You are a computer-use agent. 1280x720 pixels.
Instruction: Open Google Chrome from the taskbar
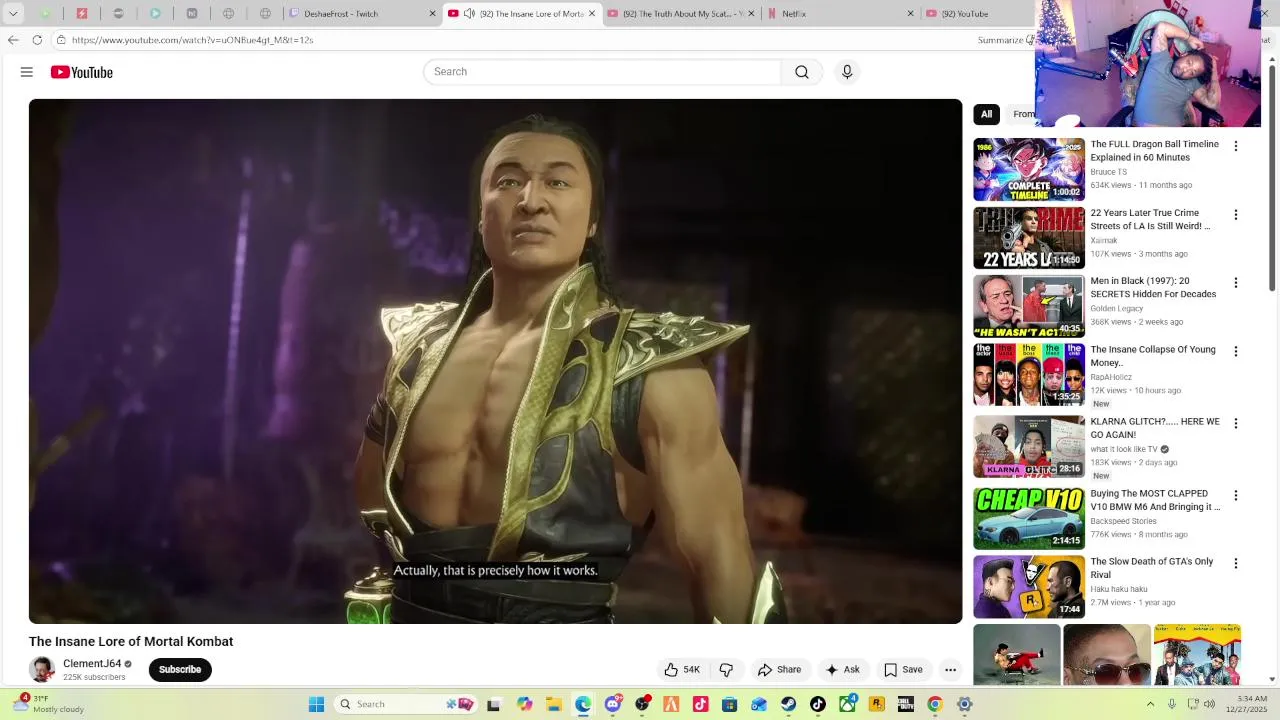coord(935,704)
